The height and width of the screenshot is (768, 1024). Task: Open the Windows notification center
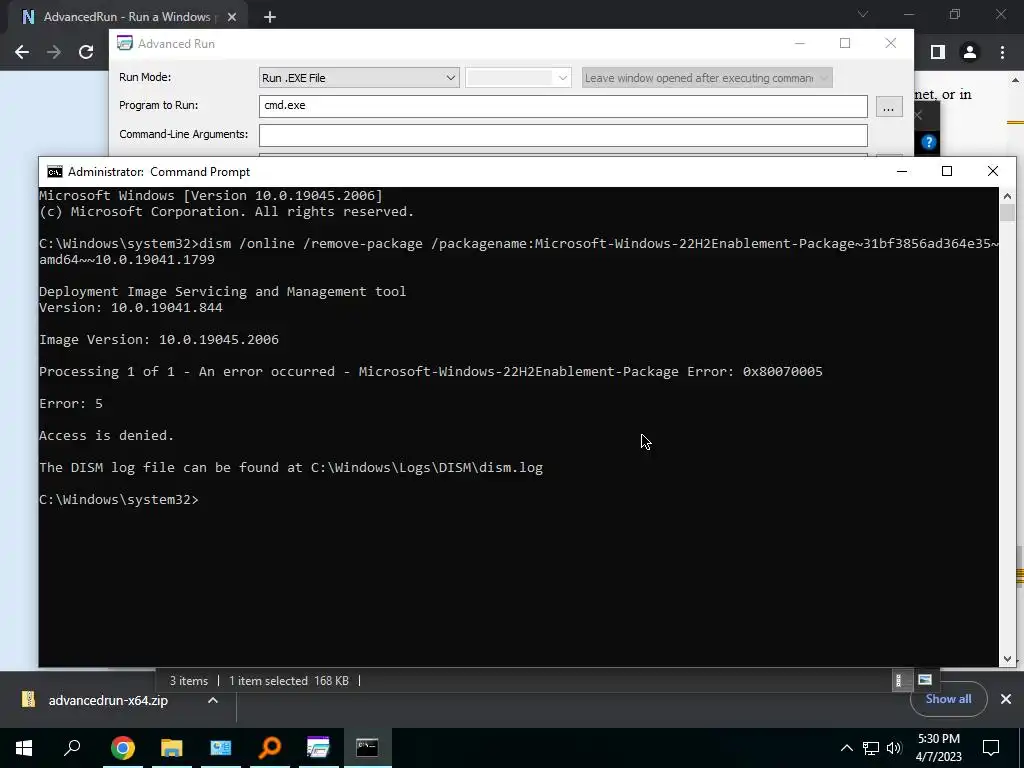point(991,748)
